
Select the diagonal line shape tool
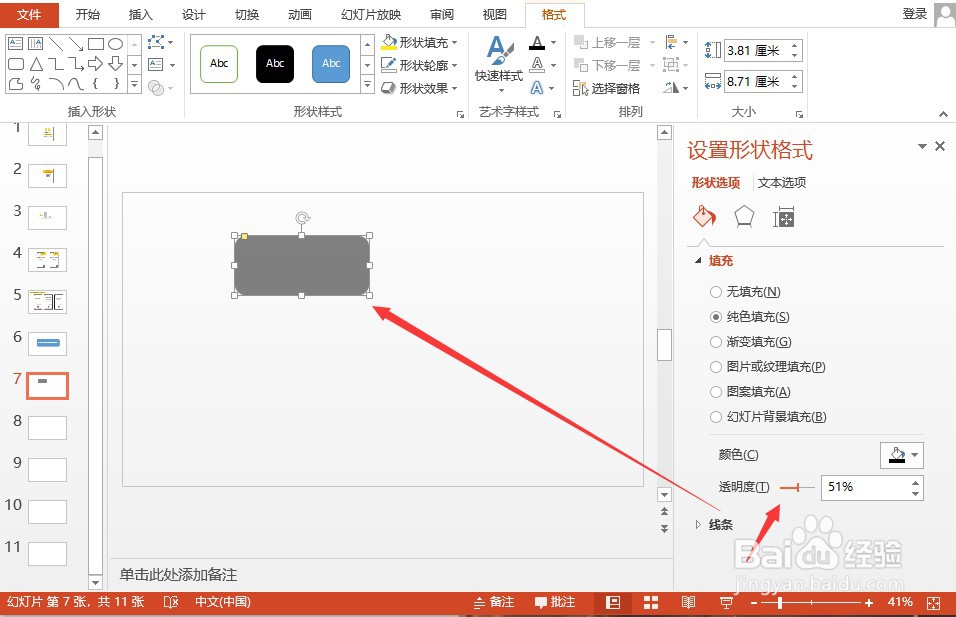(55, 44)
